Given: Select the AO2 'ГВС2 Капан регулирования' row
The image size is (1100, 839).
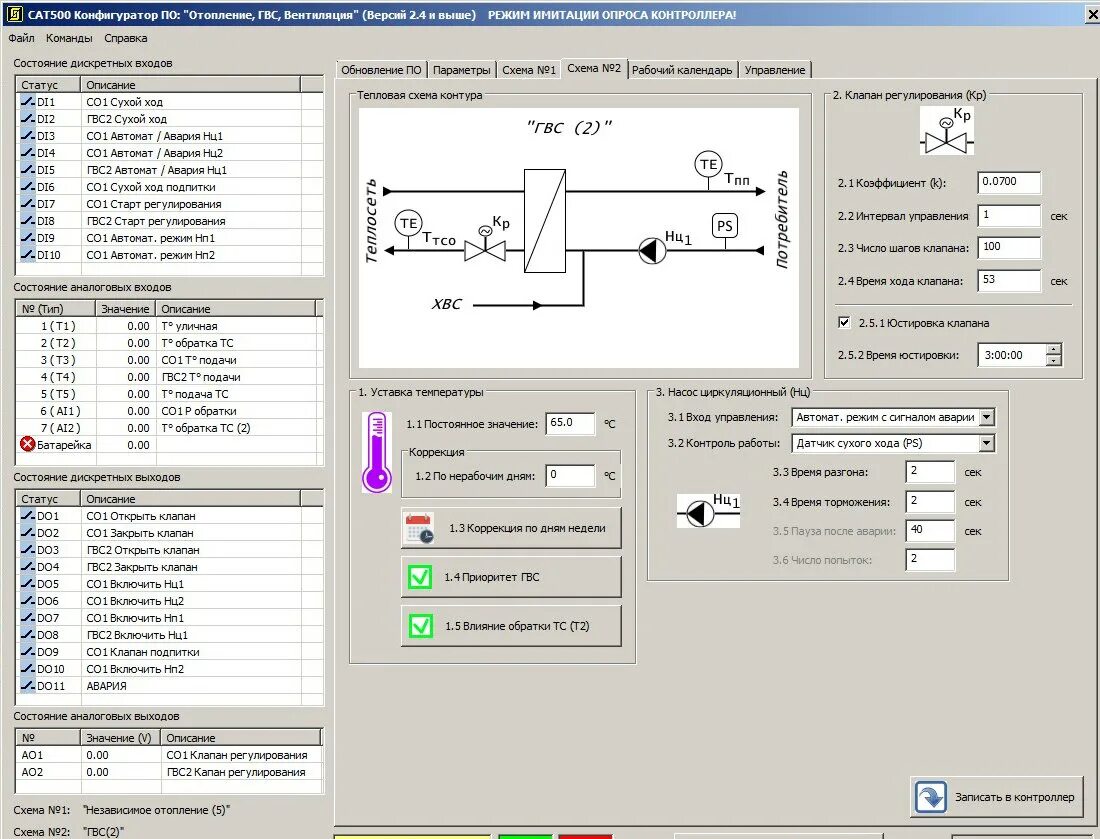Looking at the screenshot, I should (x=168, y=772).
